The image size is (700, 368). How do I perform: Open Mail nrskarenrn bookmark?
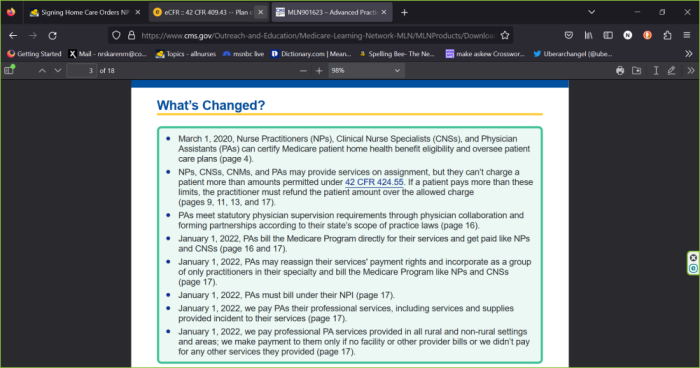[x=108, y=54]
